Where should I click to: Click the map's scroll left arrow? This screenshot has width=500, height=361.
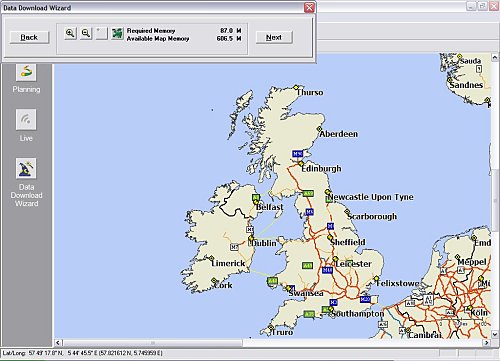58,343
